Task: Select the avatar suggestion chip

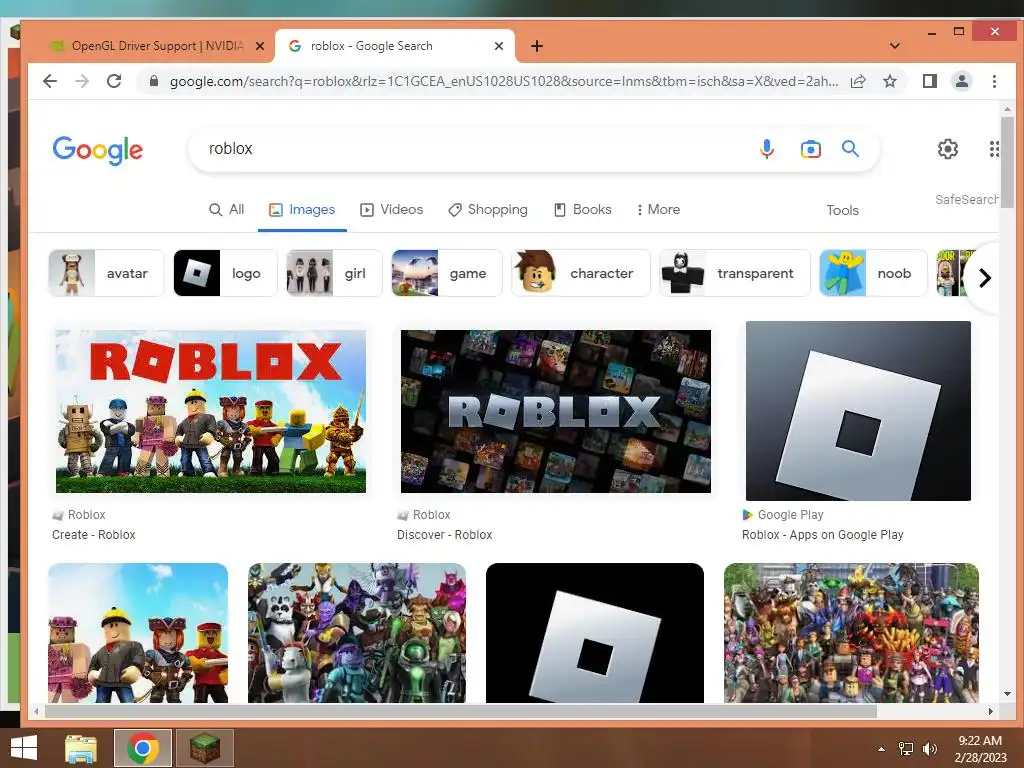Action: [x=106, y=273]
